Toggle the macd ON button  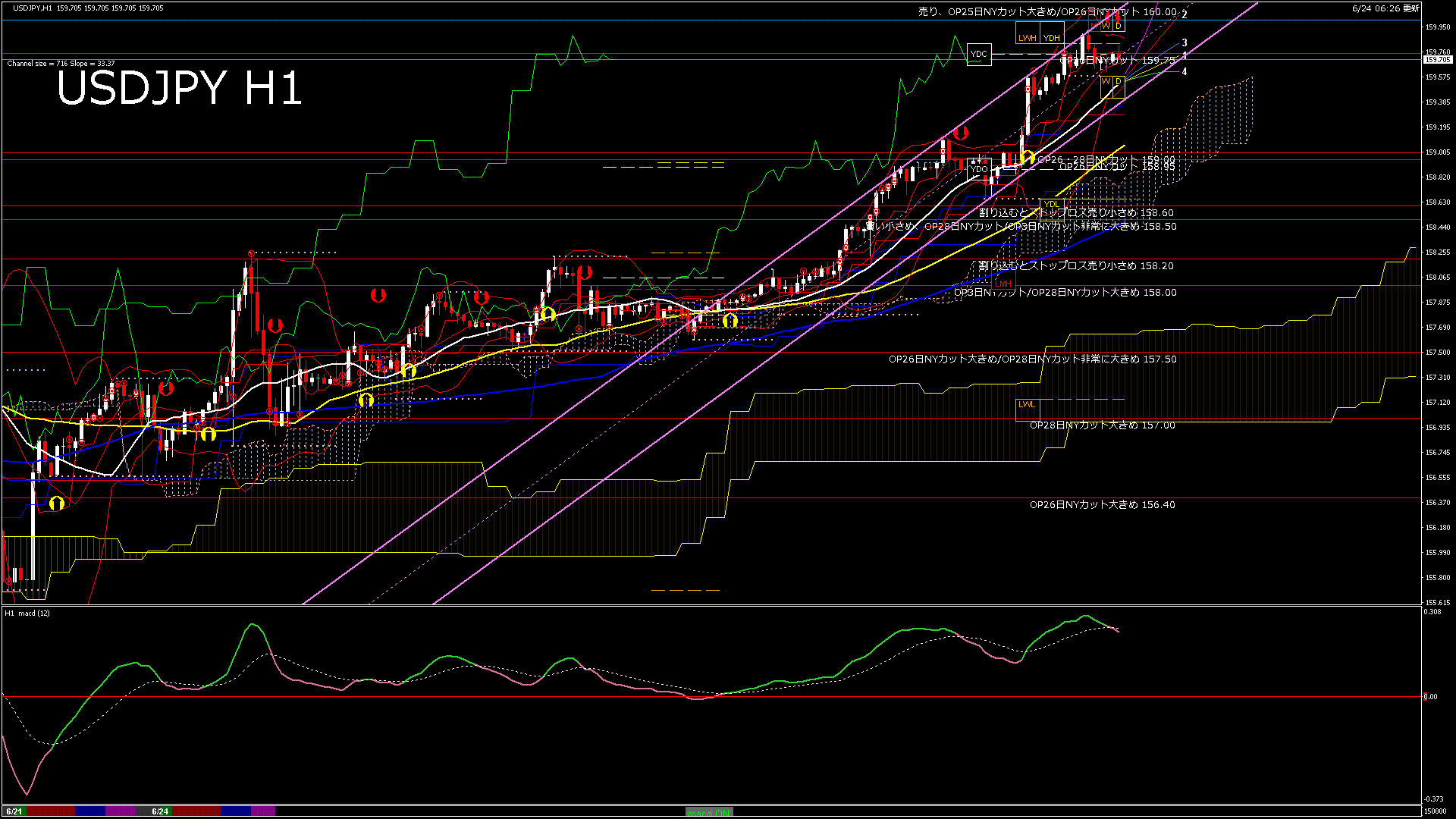pos(709,812)
